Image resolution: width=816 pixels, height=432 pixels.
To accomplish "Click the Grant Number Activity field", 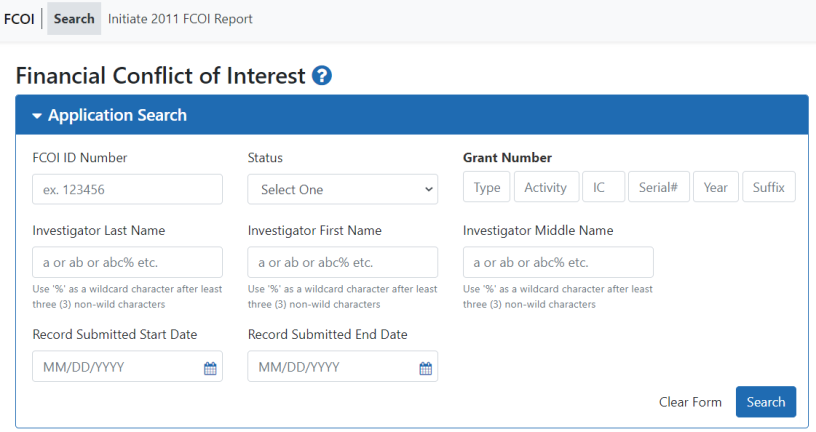I will (x=545, y=187).
